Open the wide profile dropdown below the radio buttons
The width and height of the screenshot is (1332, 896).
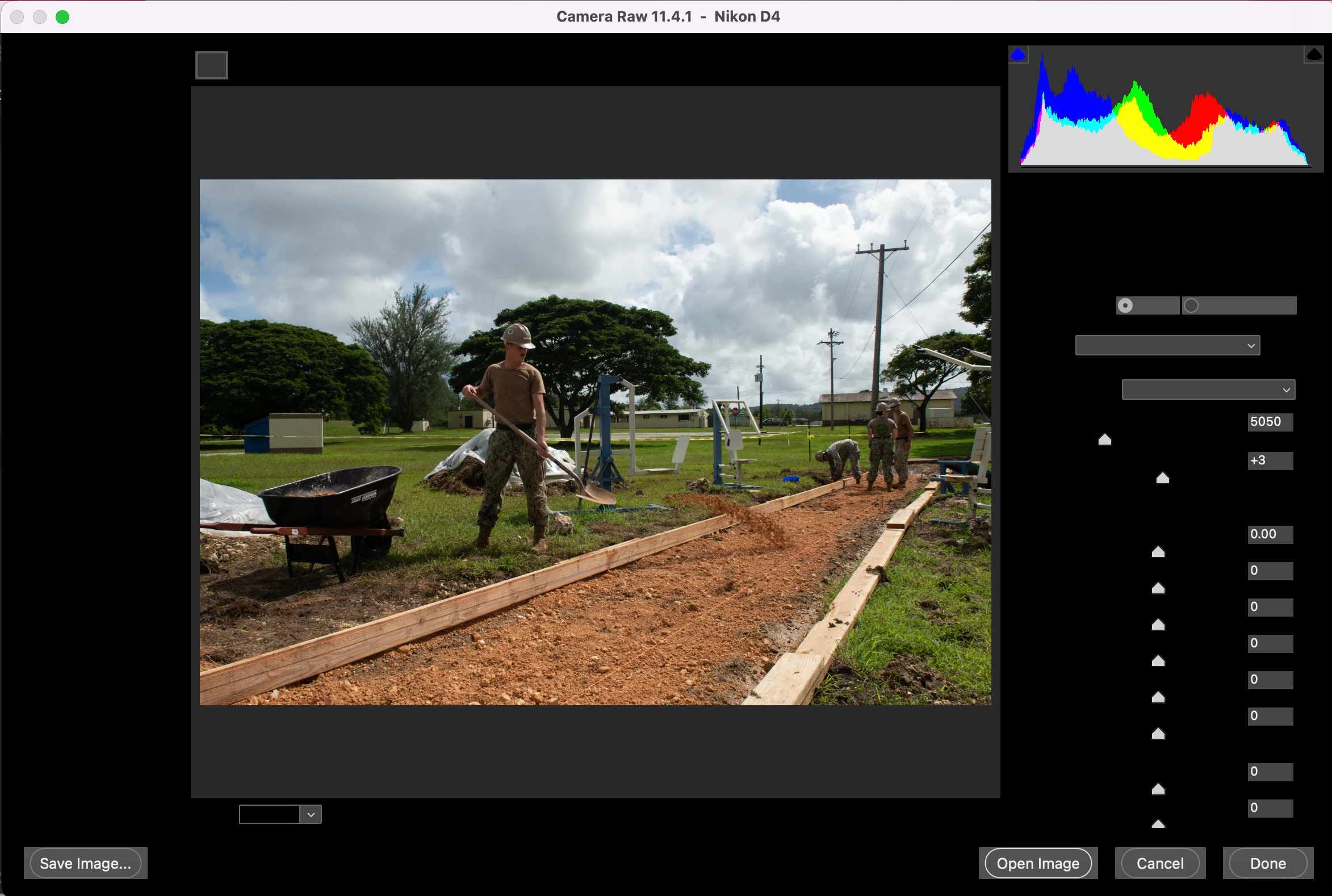click(x=1167, y=346)
